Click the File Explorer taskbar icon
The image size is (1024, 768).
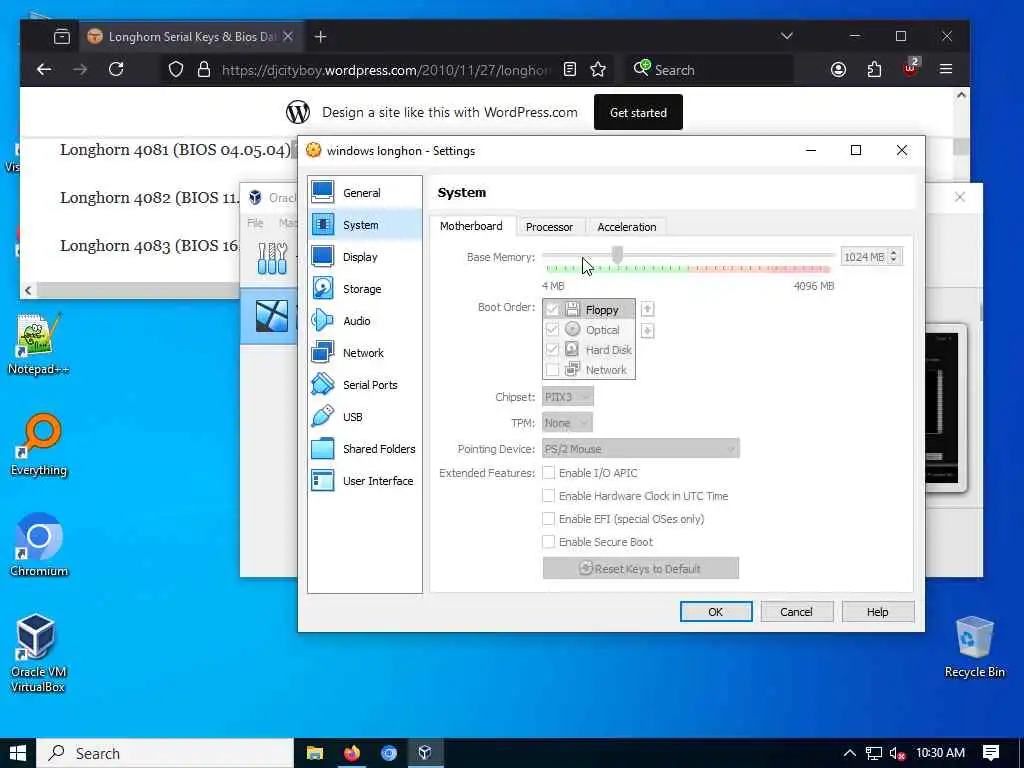pyautogui.click(x=315, y=753)
